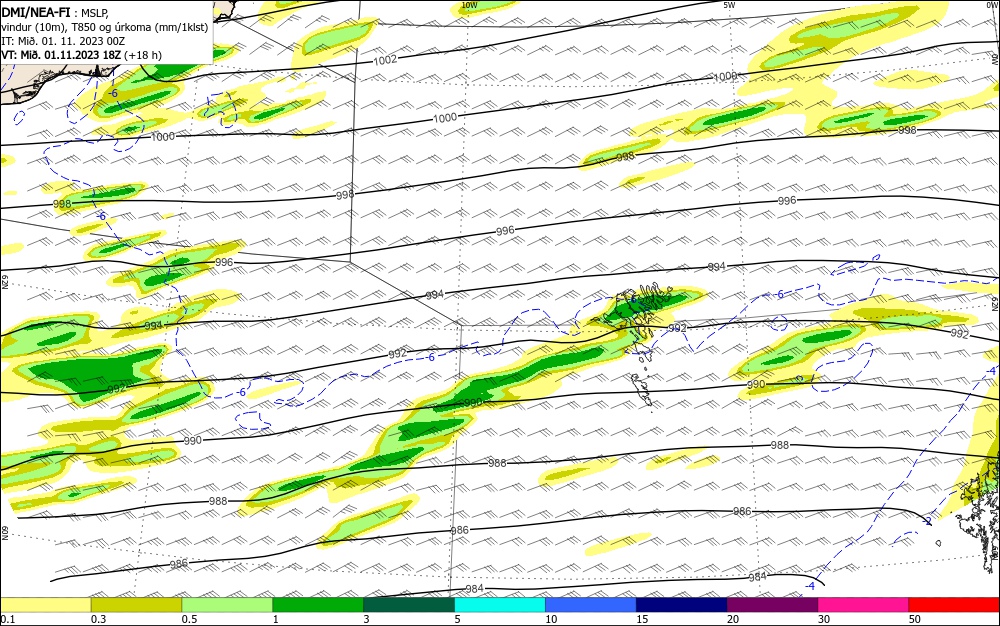Pick the cyan 5–10 legend swatch
Image resolution: width=1000 pixels, height=626 pixels.
500,605
